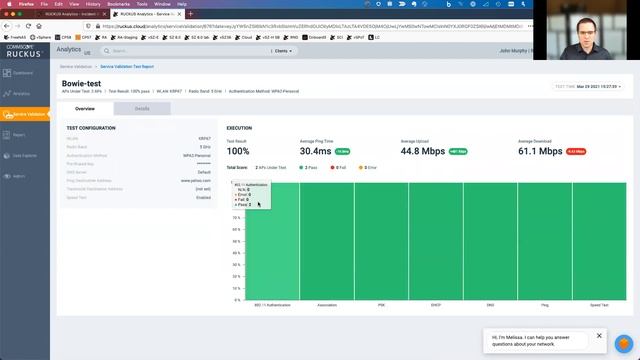Click the DNS chart bar
This screenshot has height=360, width=640.
click(x=490, y=241)
